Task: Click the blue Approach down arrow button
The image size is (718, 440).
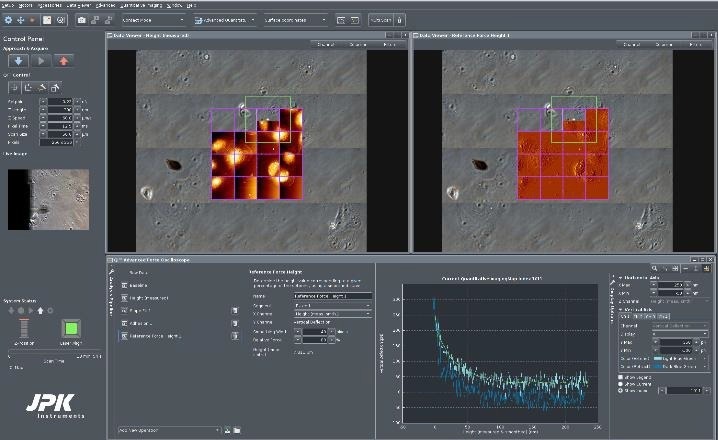Action: tap(20, 59)
